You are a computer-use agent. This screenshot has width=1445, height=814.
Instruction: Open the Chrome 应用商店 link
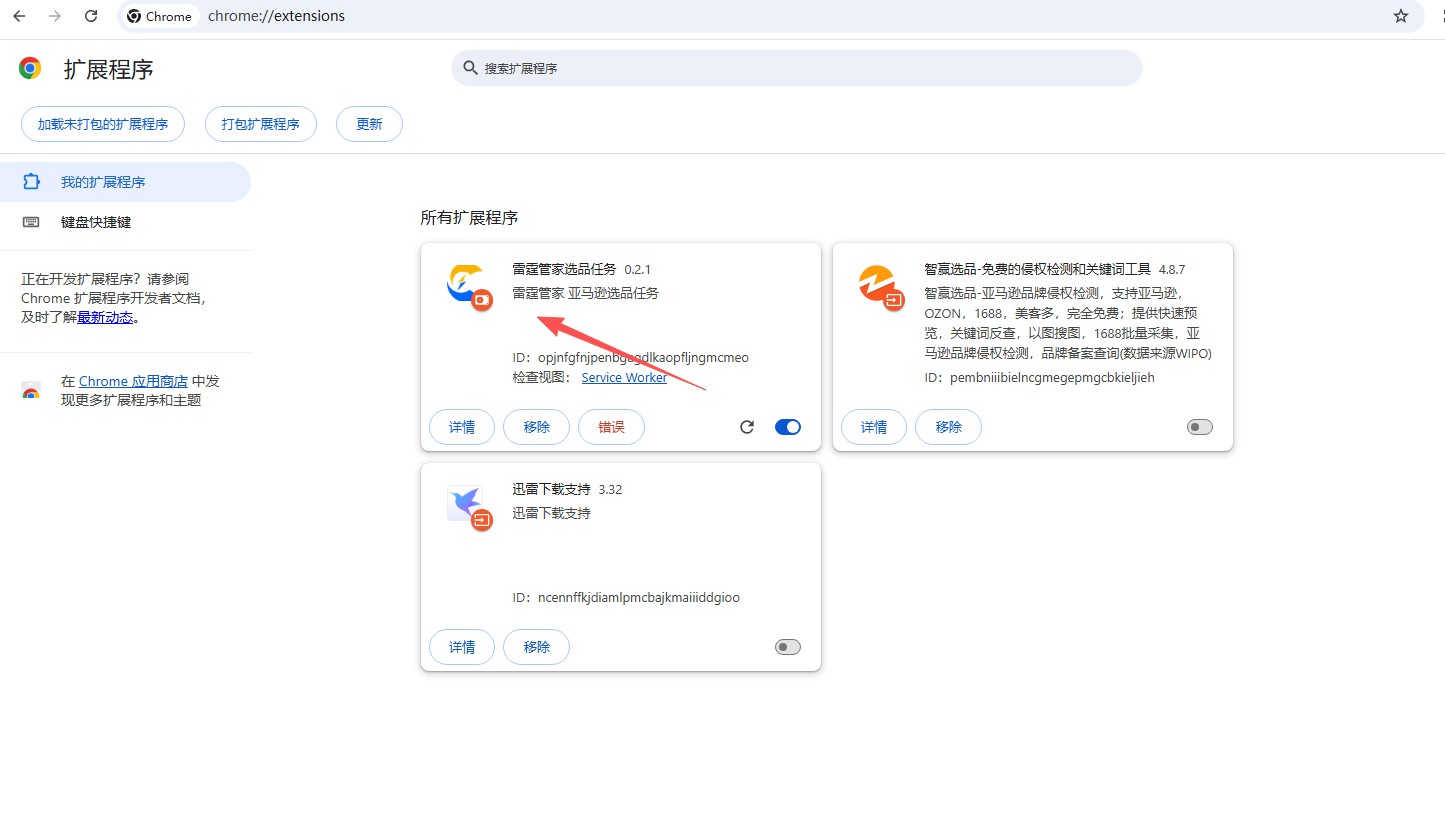tap(133, 381)
